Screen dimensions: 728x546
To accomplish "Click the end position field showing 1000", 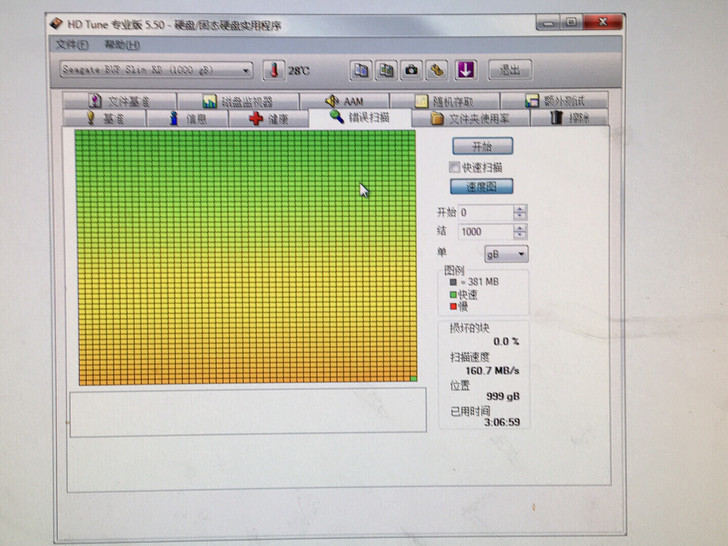I will click(486, 232).
